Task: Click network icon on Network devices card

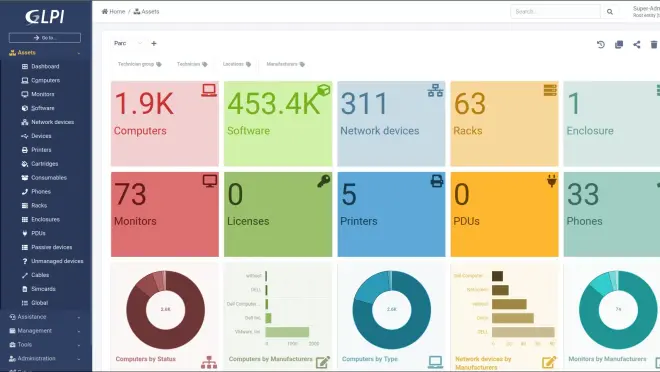Action: pyautogui.click(x=435, y=90)
